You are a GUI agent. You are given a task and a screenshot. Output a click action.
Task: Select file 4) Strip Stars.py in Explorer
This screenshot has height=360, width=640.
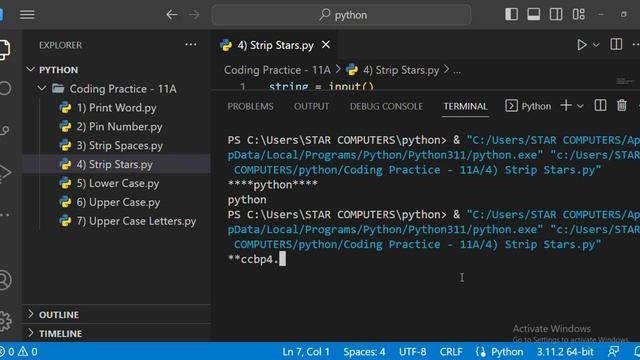116,164
